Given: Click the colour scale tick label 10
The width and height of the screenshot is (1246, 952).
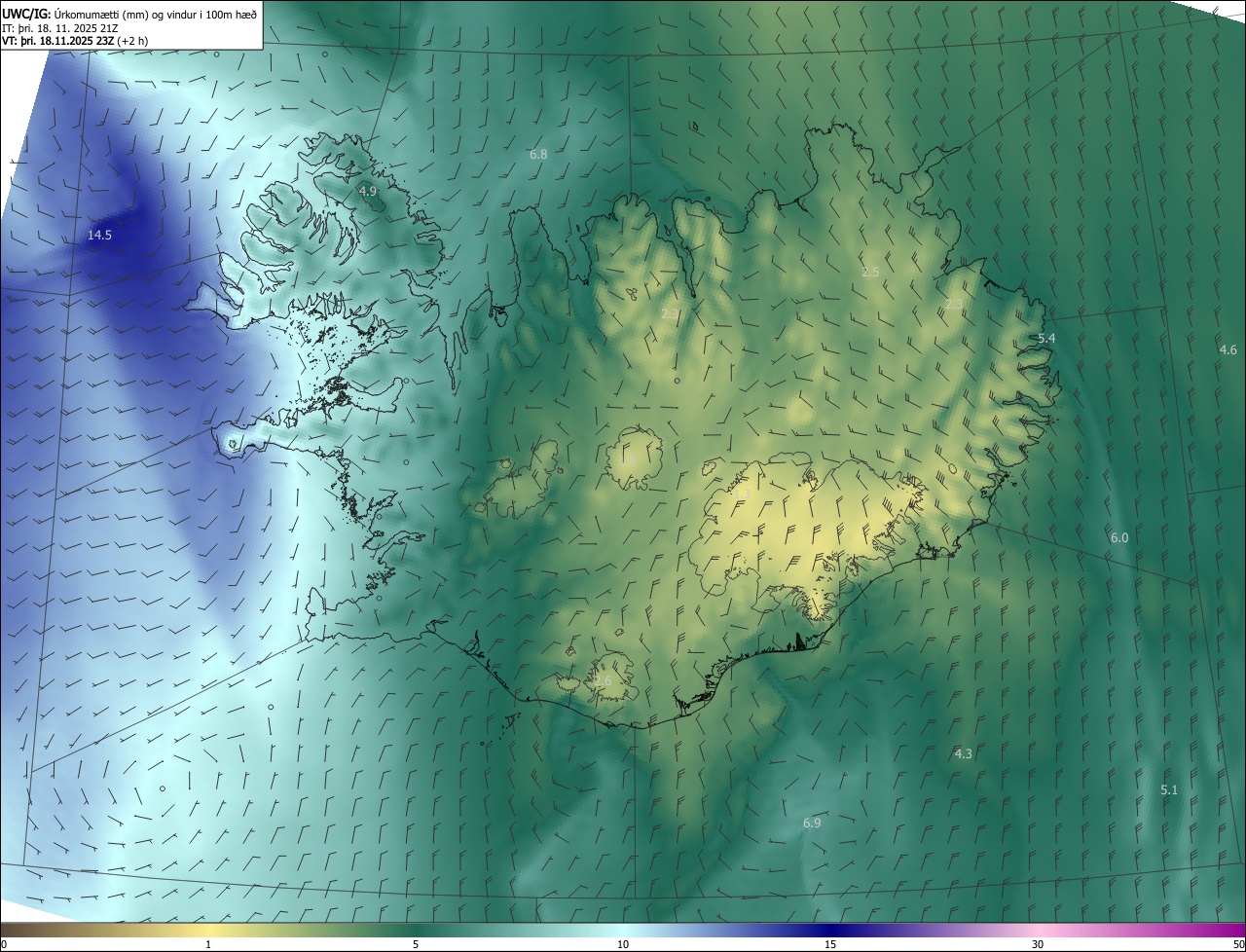Looking at the screenshot, I should click(x=623, y=944).
